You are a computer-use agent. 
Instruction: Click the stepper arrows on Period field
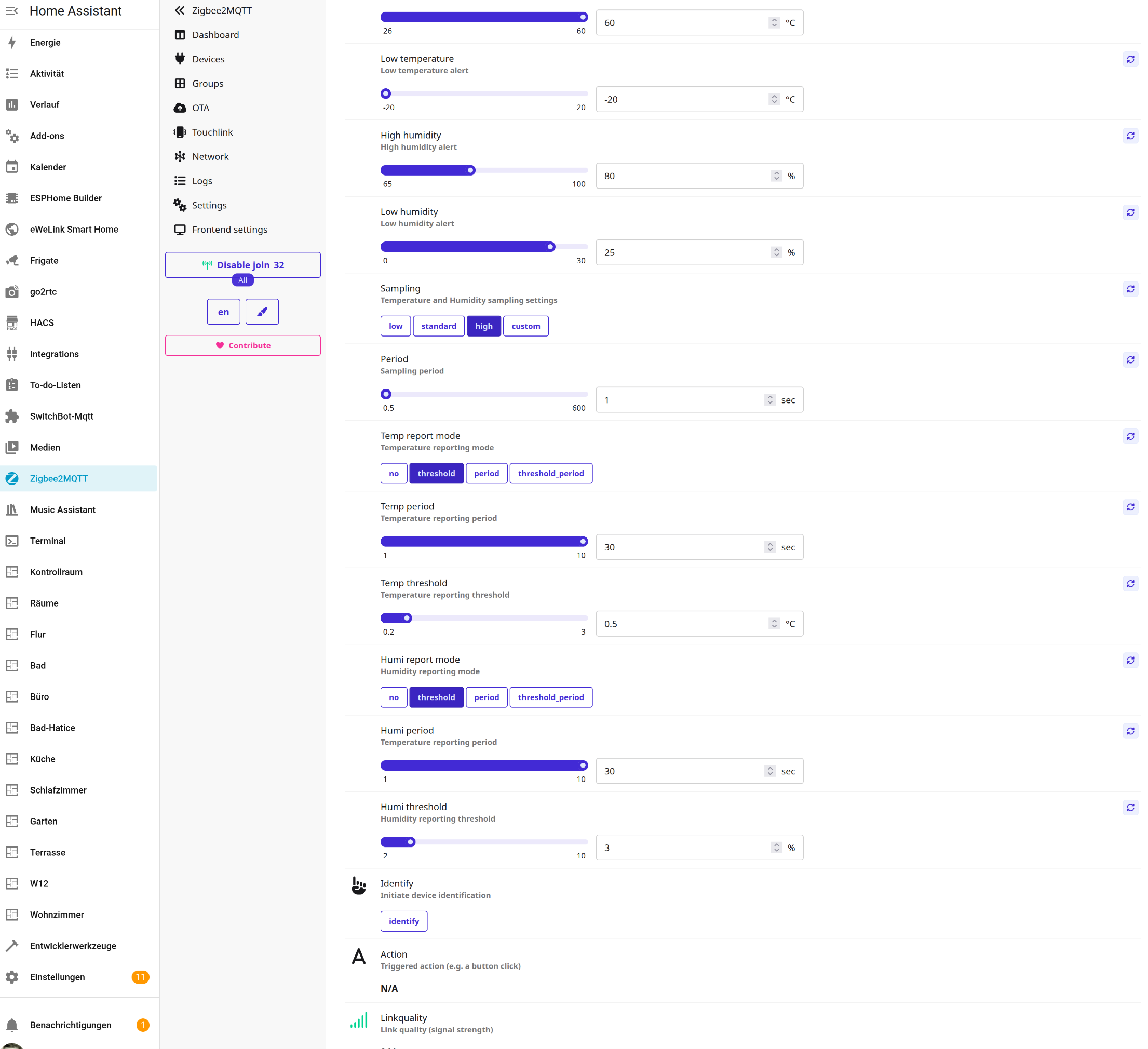pyautogui.click(x=770, y=400)
